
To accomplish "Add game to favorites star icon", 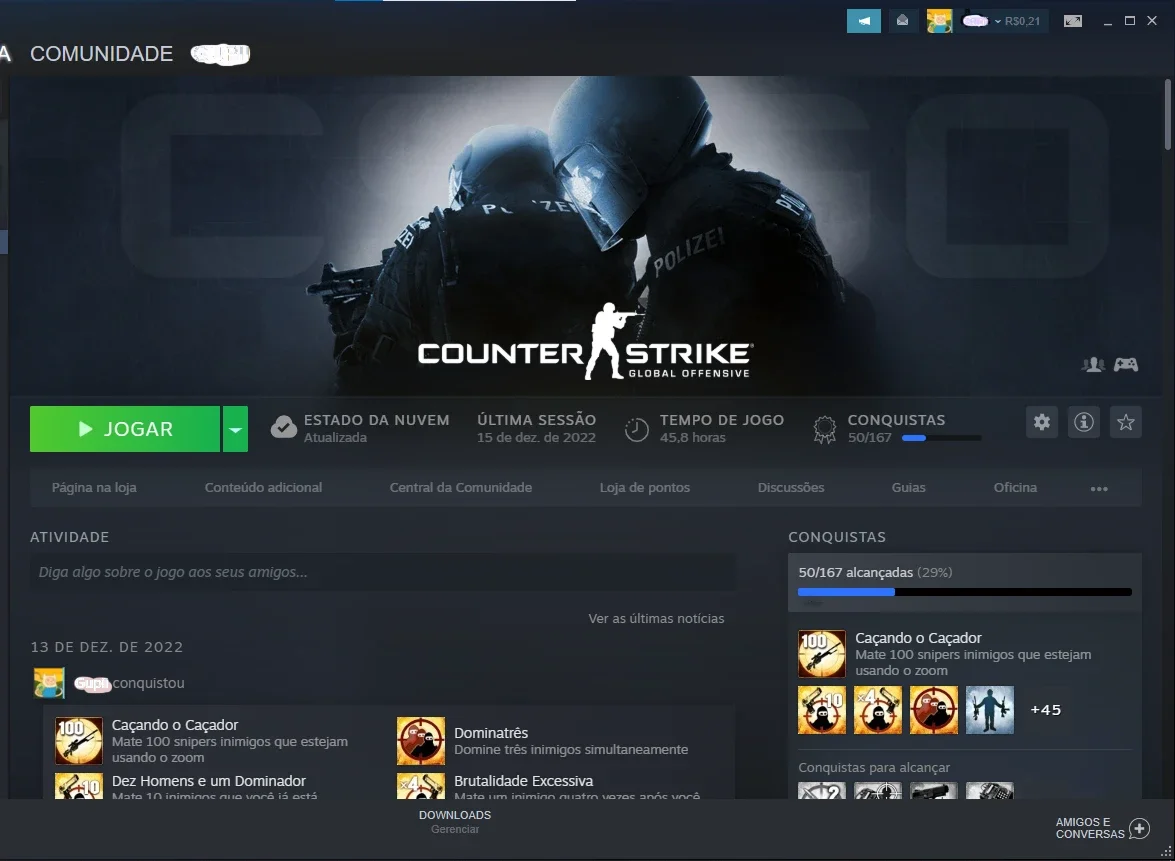I will coord(1126,422).
